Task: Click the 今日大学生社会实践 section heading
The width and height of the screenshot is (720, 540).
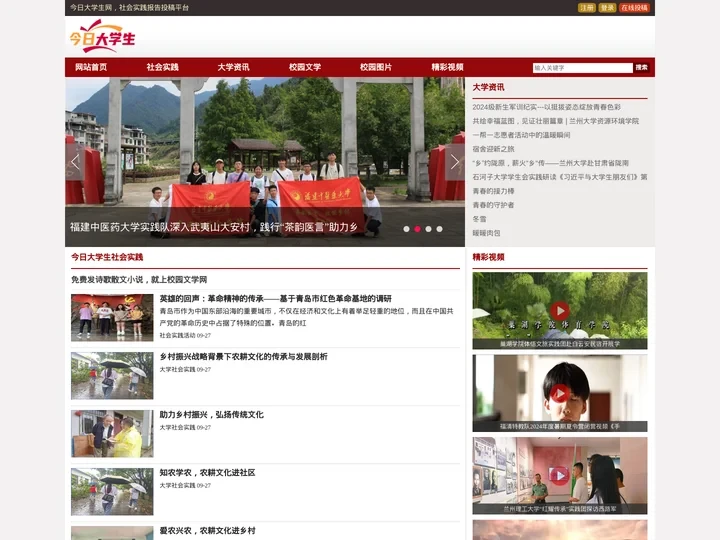Action: [x=107, y=257]
